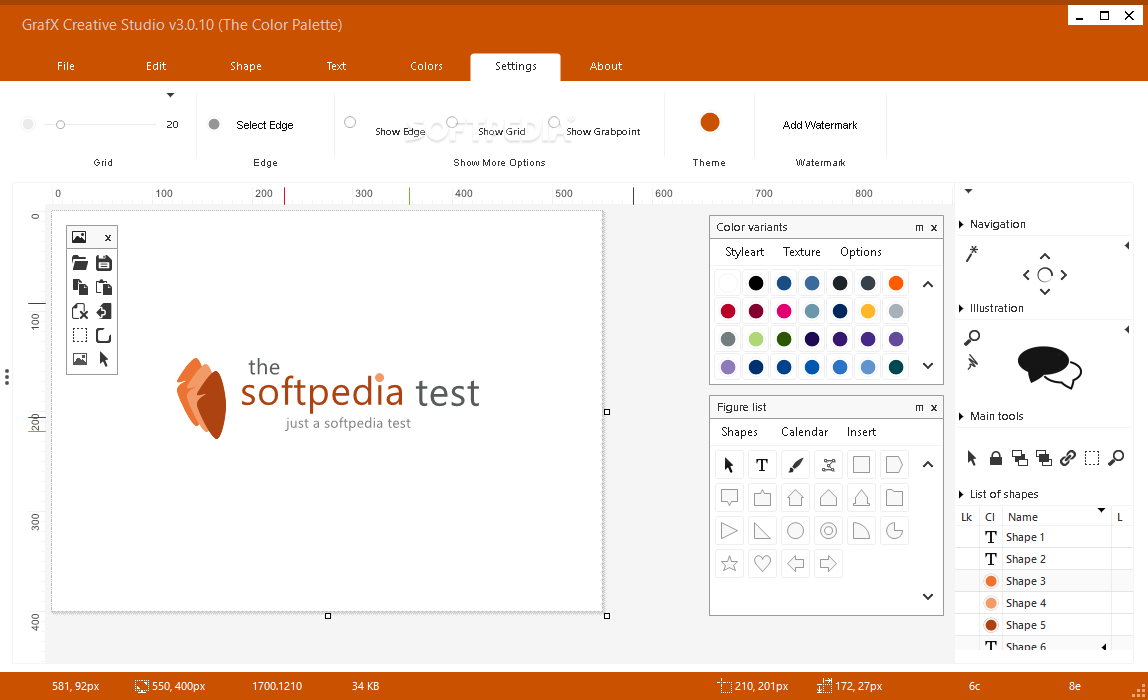Click the orange Theme color circle
Screen dimensions: 1148x700
(709, 122)
